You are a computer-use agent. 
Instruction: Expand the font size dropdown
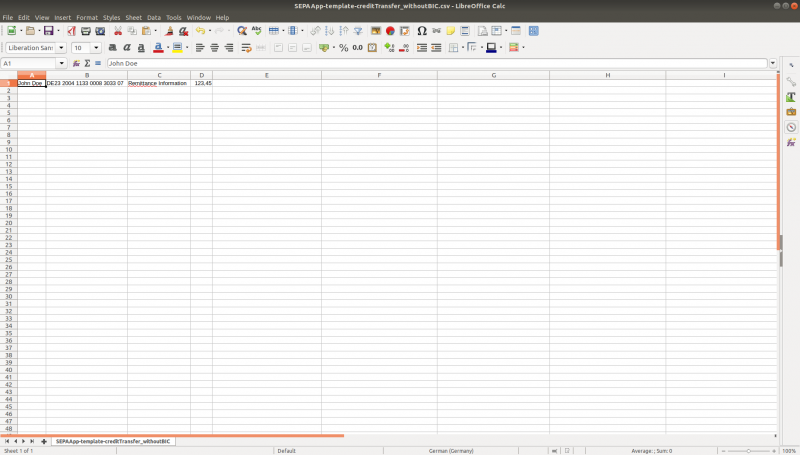point(95,47)
